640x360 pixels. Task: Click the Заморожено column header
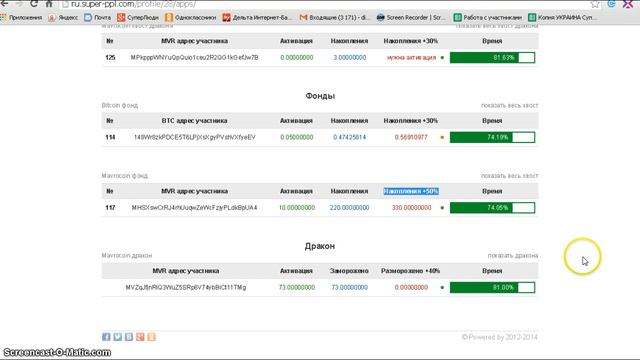point(349,271)
